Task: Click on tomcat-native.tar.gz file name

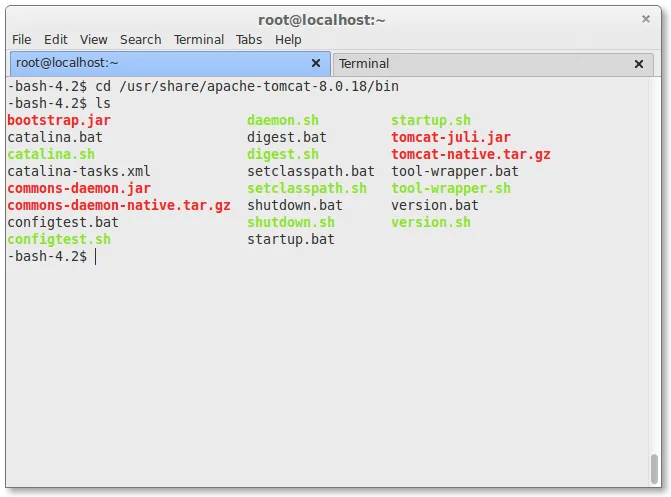Action: (x=470, y=154)
